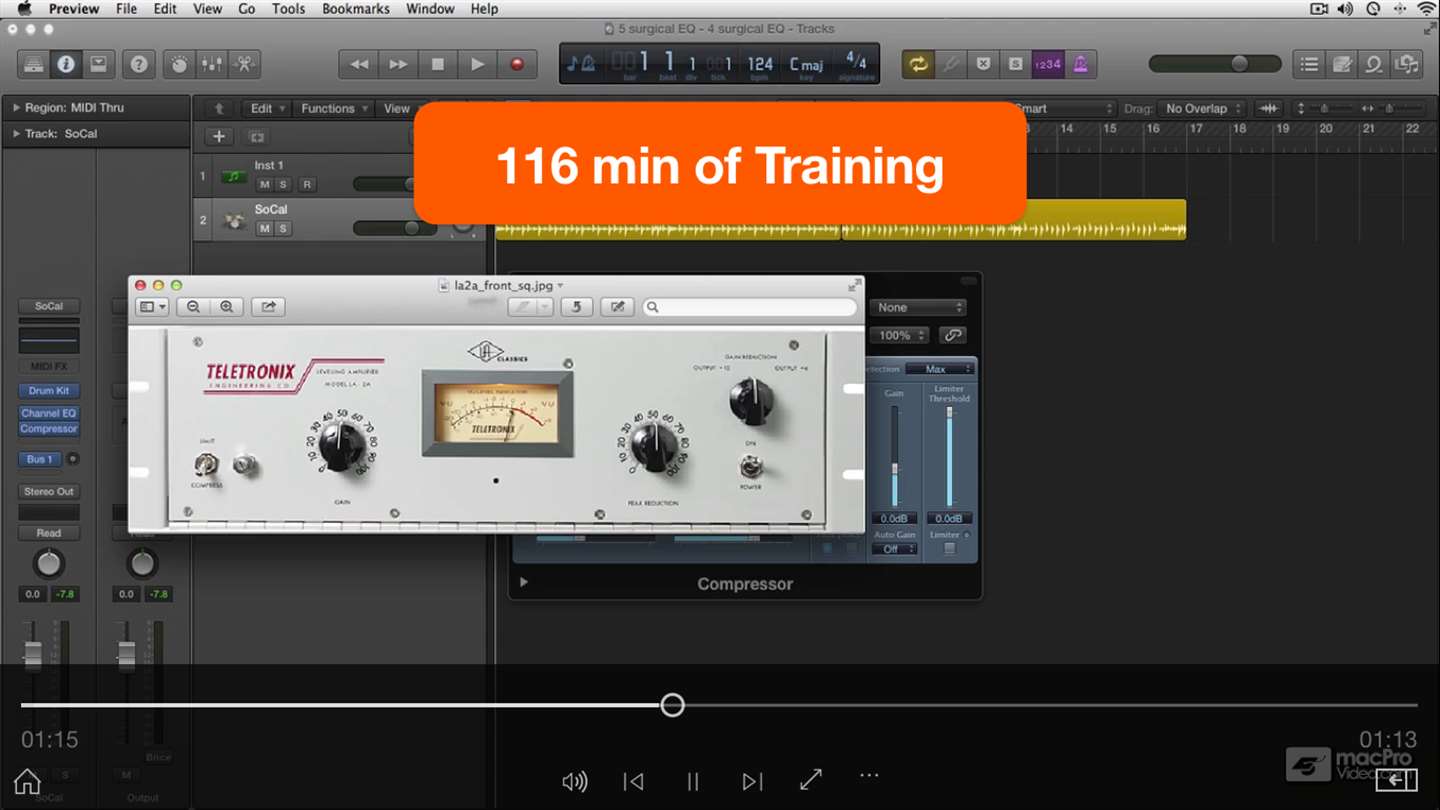Open the Preview View menu dropdown button
This screenshot has width=1440, height=810.
pyautogui.click(x=153, y=307)
